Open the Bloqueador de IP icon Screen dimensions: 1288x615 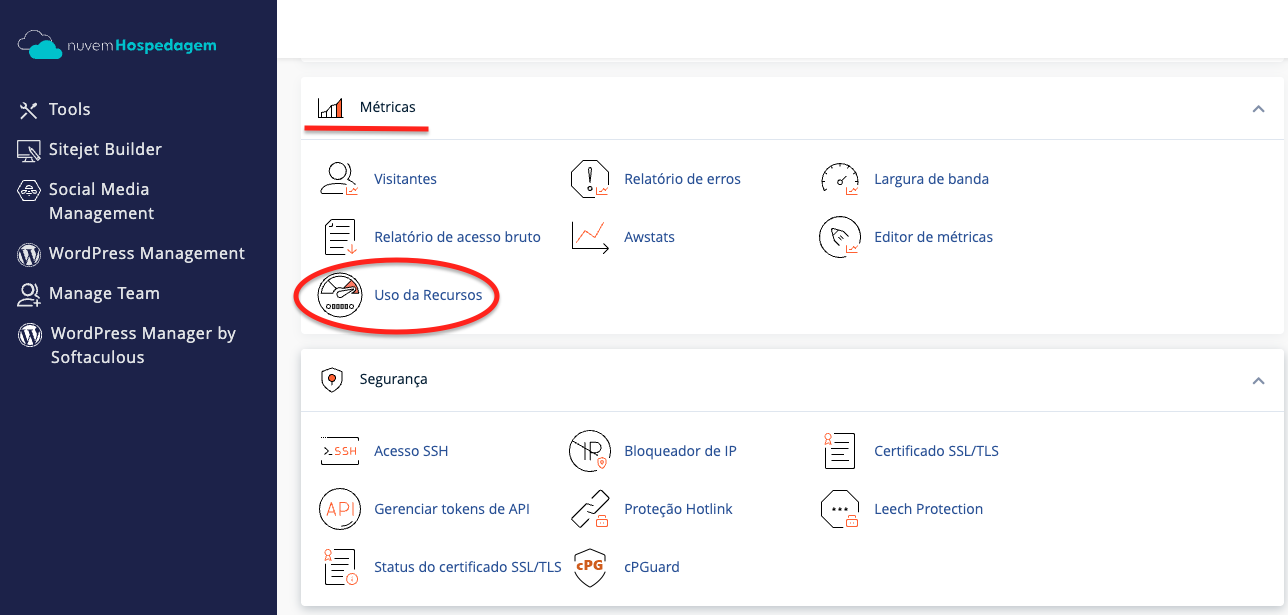click(x=589, y=451)
